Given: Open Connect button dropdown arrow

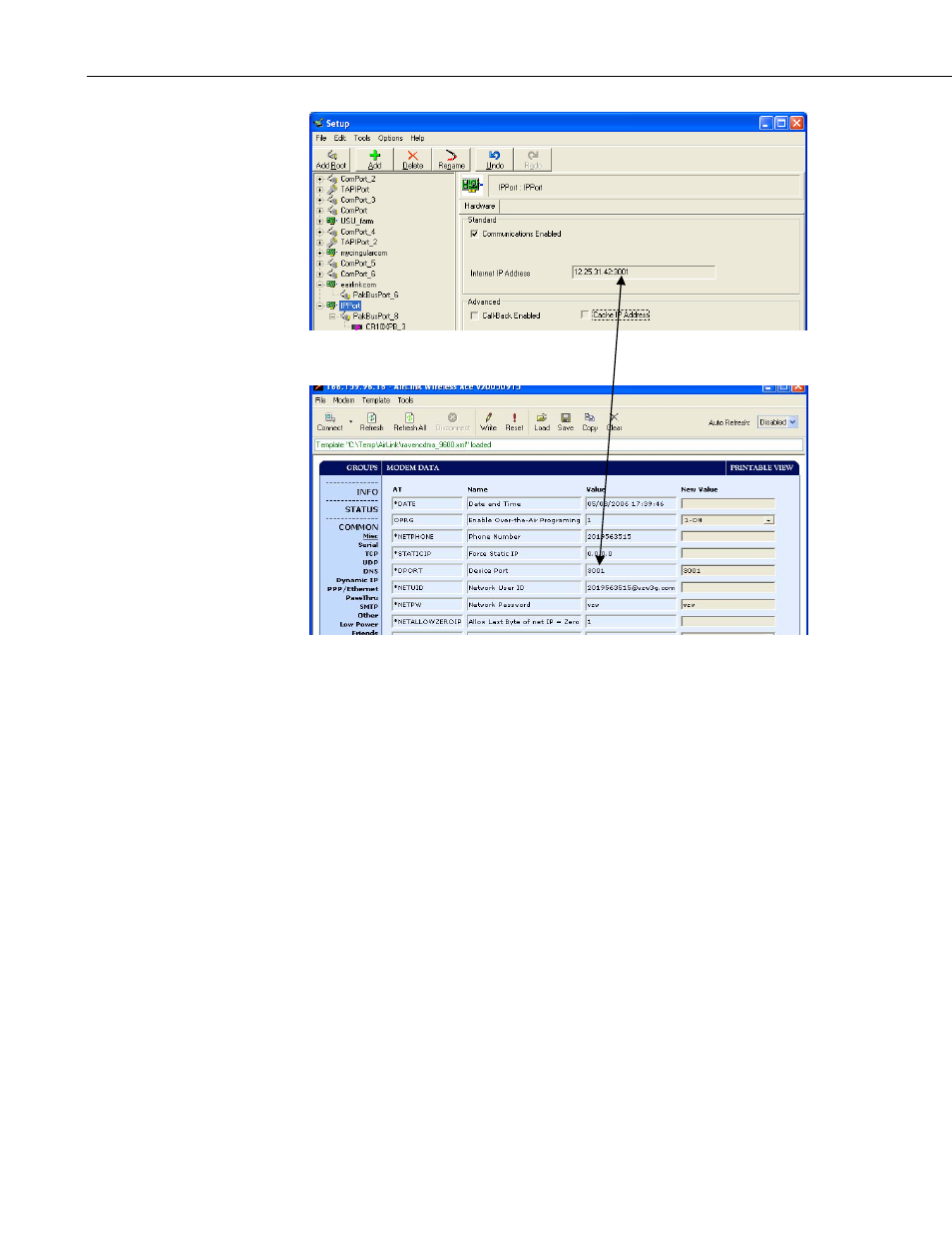Looking at the screenshot, I should [x=350, y=421].
